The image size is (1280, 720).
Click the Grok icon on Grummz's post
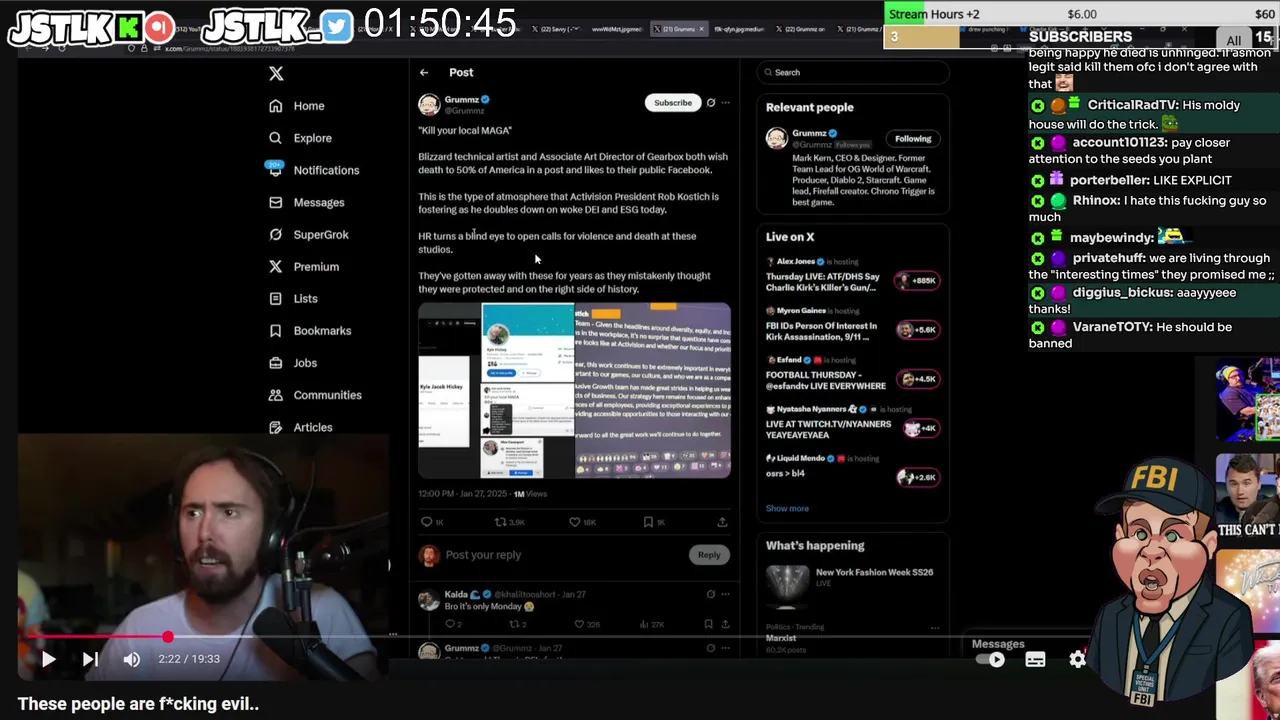click(x=711, y=102)
